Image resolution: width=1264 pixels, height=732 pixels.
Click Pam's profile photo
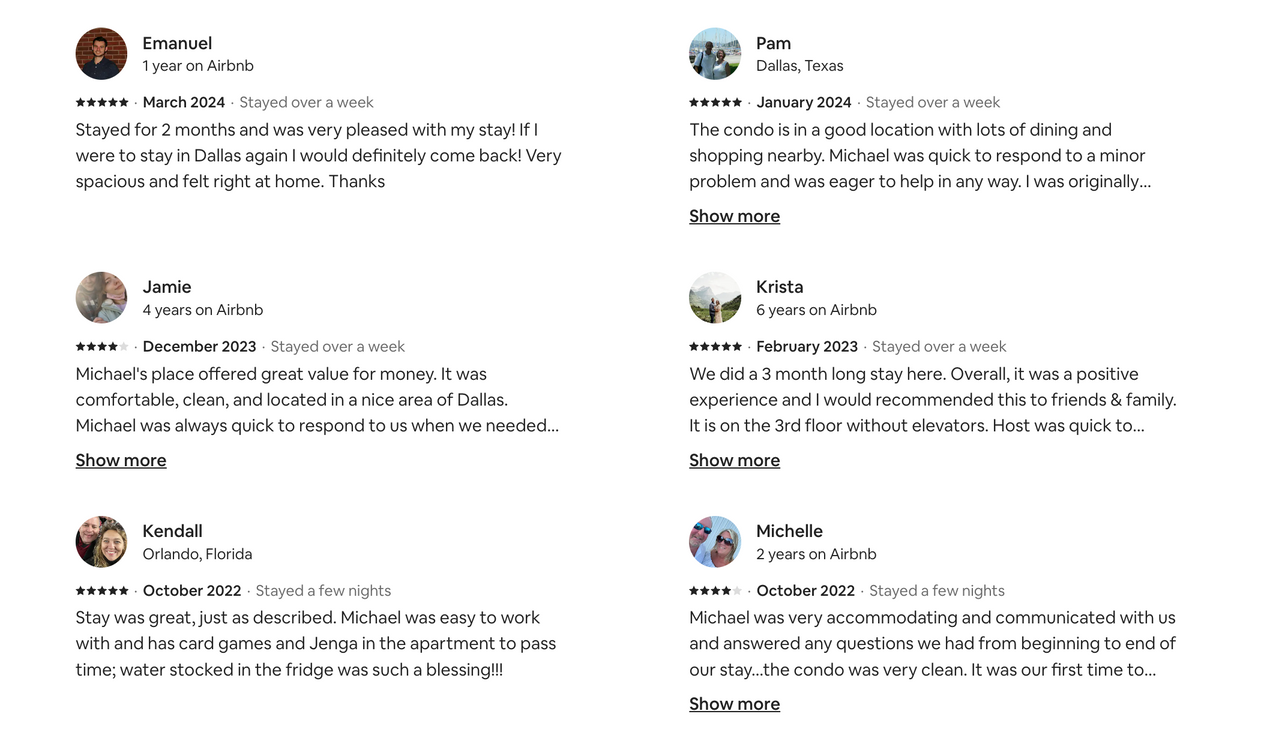(715, 54)
